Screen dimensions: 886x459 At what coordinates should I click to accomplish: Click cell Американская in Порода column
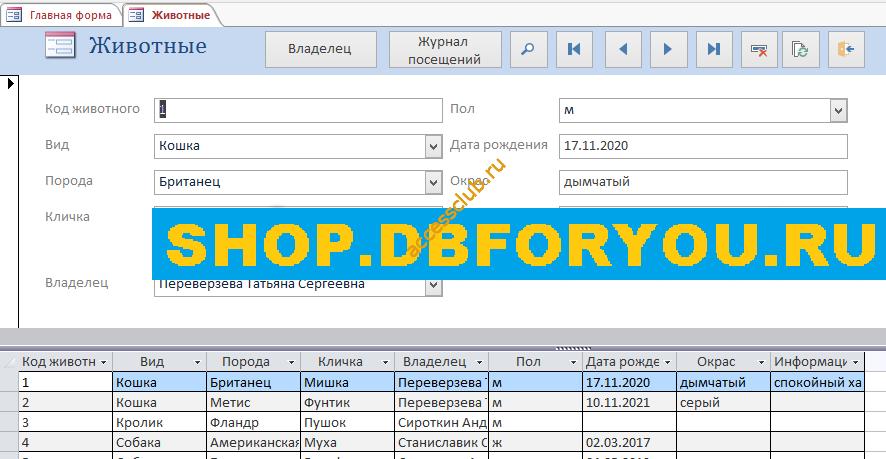coord(254,443)
